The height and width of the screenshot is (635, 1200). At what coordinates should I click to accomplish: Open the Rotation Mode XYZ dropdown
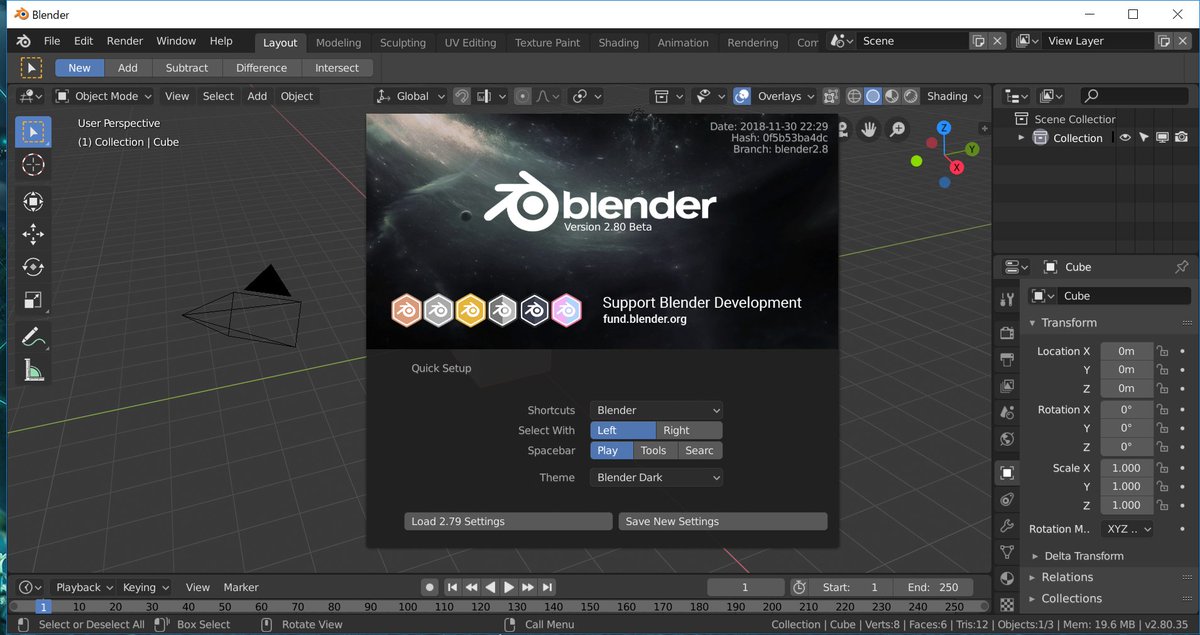pyautogui.click(x=1127, y=529)
